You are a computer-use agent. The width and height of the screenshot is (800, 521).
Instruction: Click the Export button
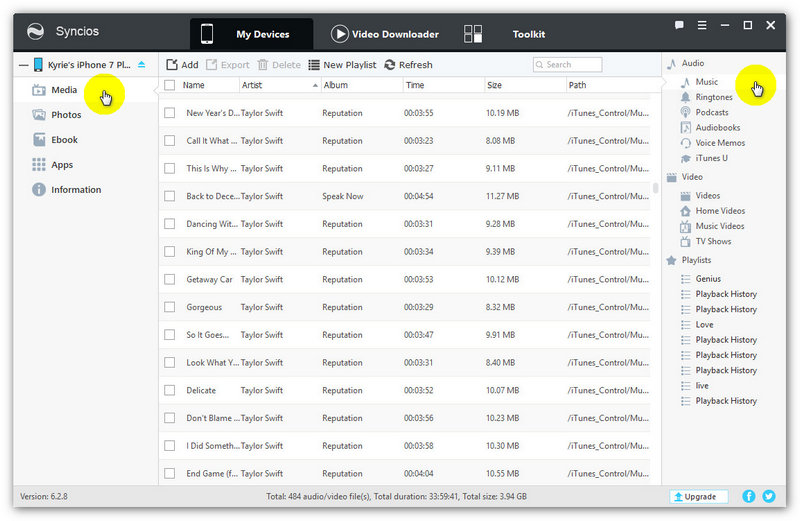(228, 65)
